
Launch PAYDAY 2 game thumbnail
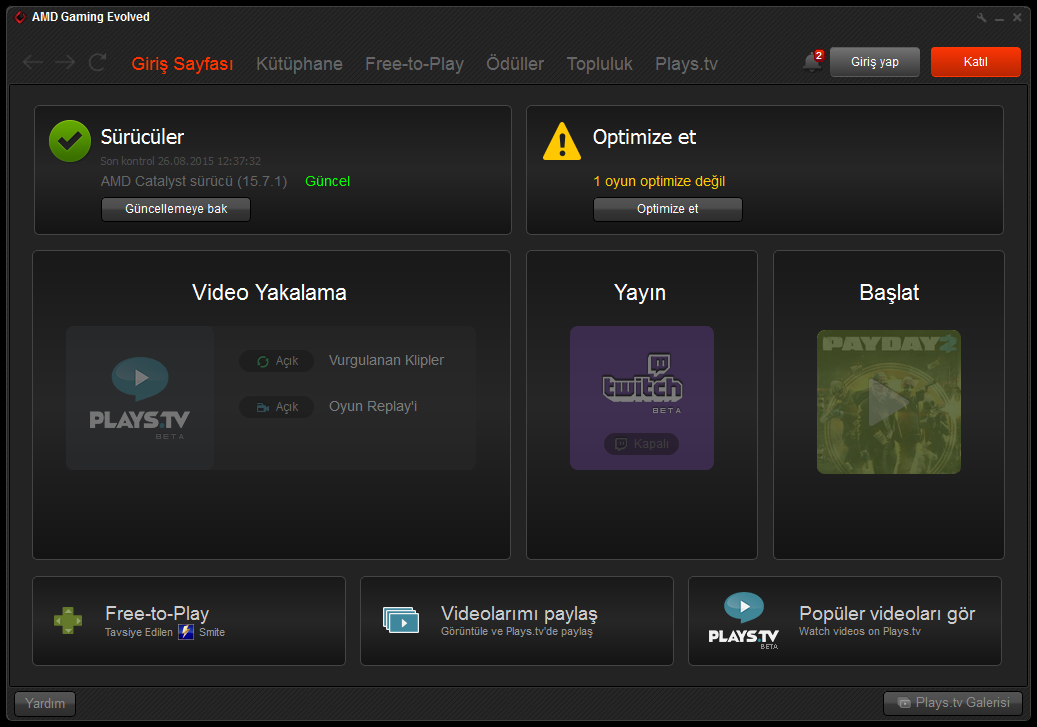(x=889, y=402)
